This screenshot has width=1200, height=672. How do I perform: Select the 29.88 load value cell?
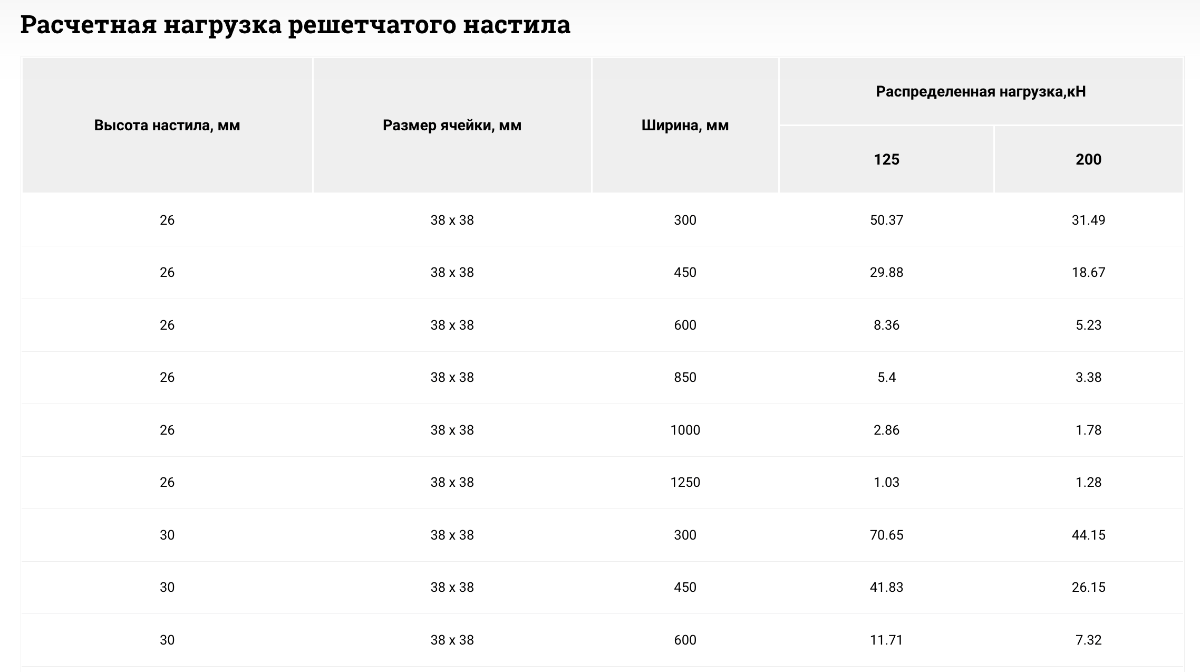tap(886, 273)
